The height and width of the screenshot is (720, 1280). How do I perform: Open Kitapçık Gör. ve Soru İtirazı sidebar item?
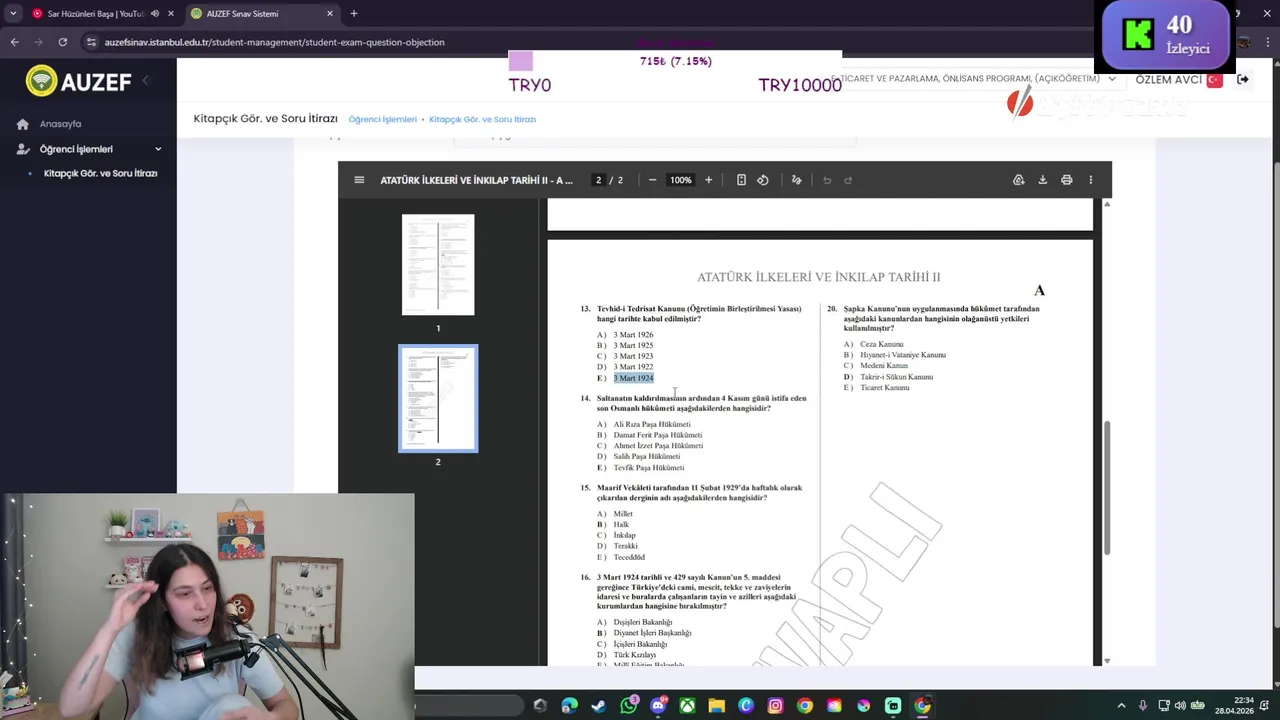click(x=100, y=173)
